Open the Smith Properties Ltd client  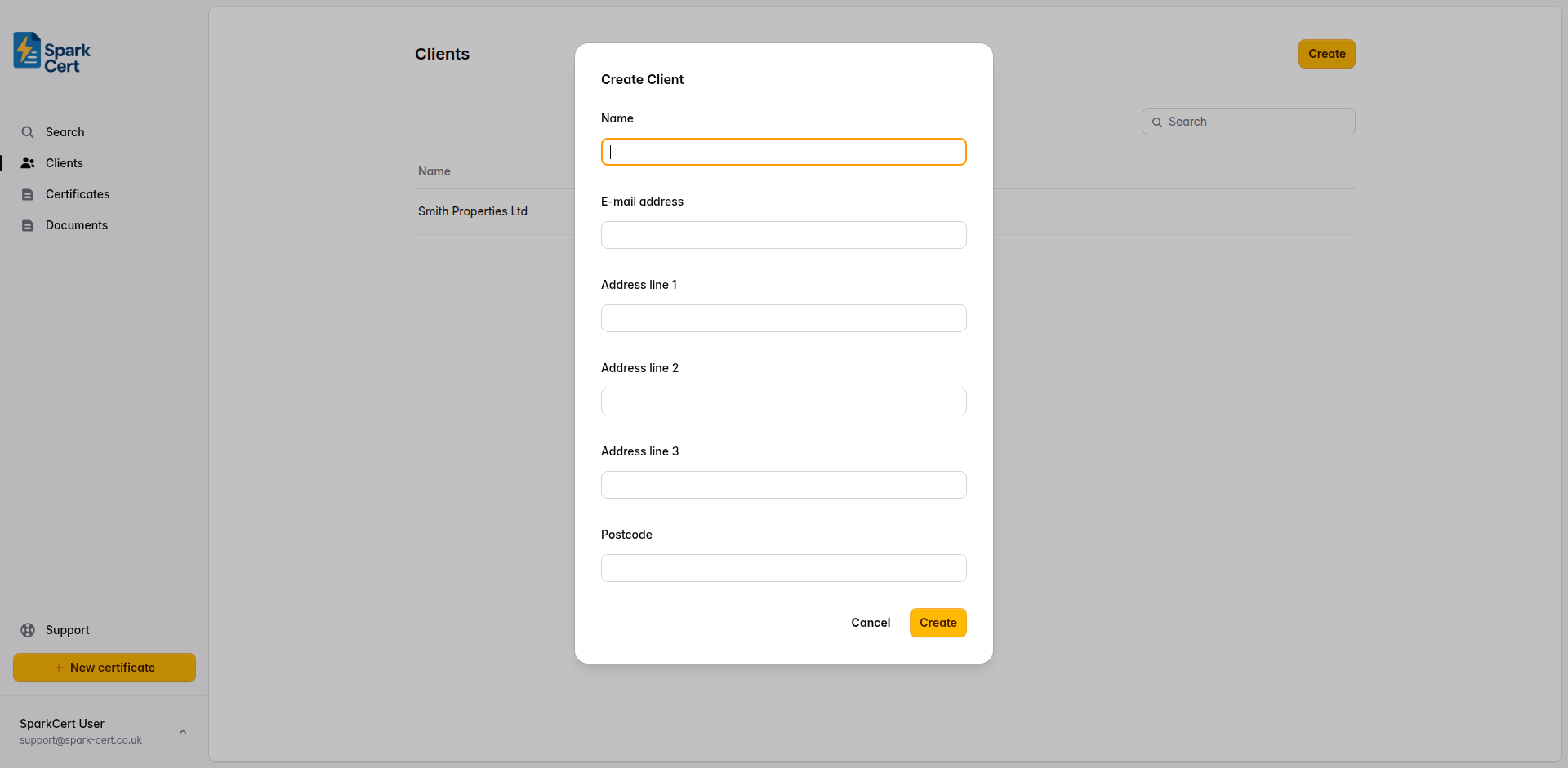473,211
